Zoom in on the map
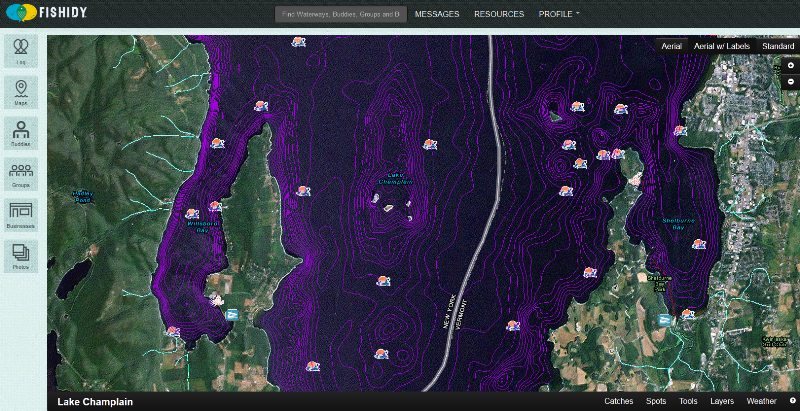The image size is (800, 411). [x=790, y=64]
